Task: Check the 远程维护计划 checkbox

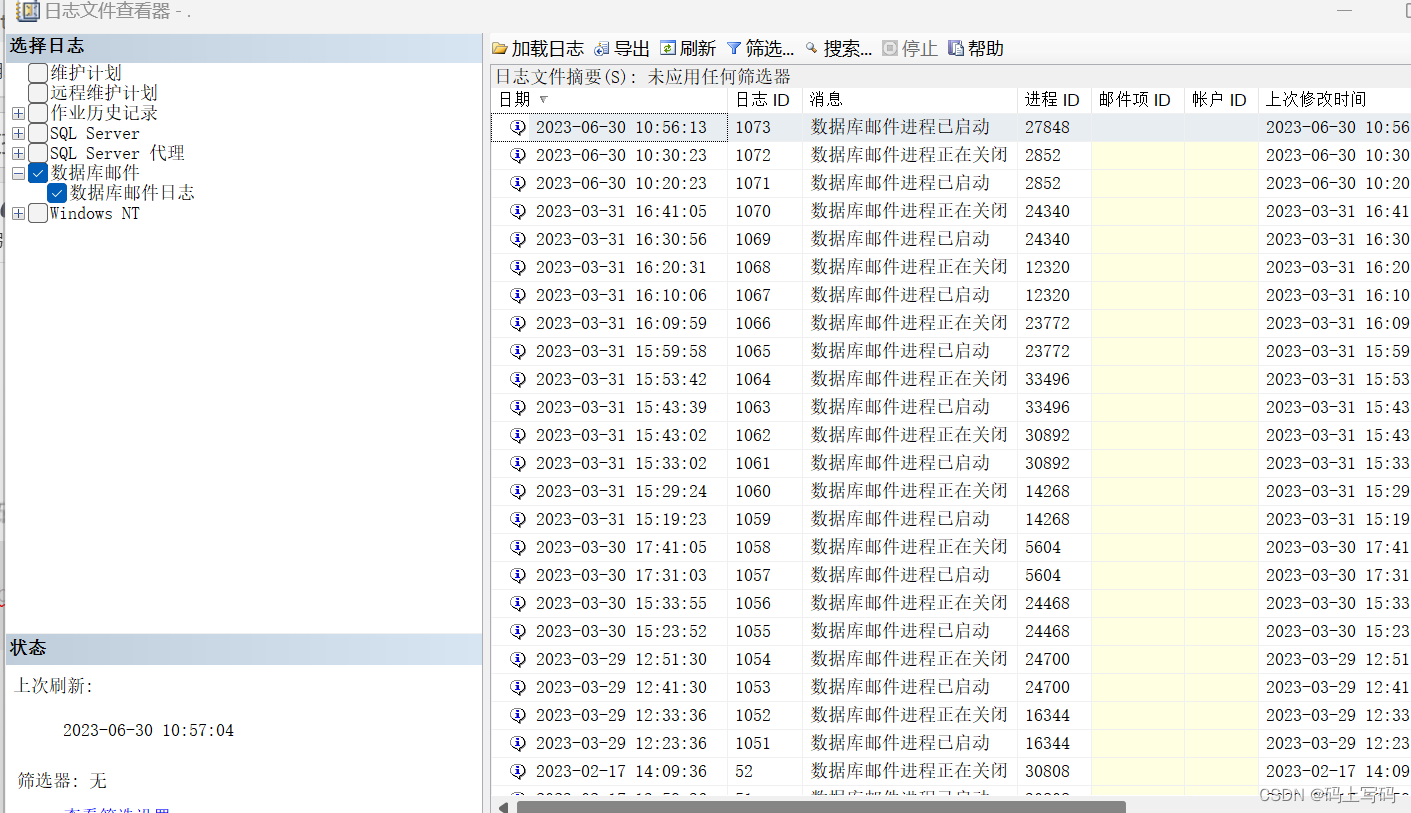Action: pyautogui.click(x=38, y=93)
